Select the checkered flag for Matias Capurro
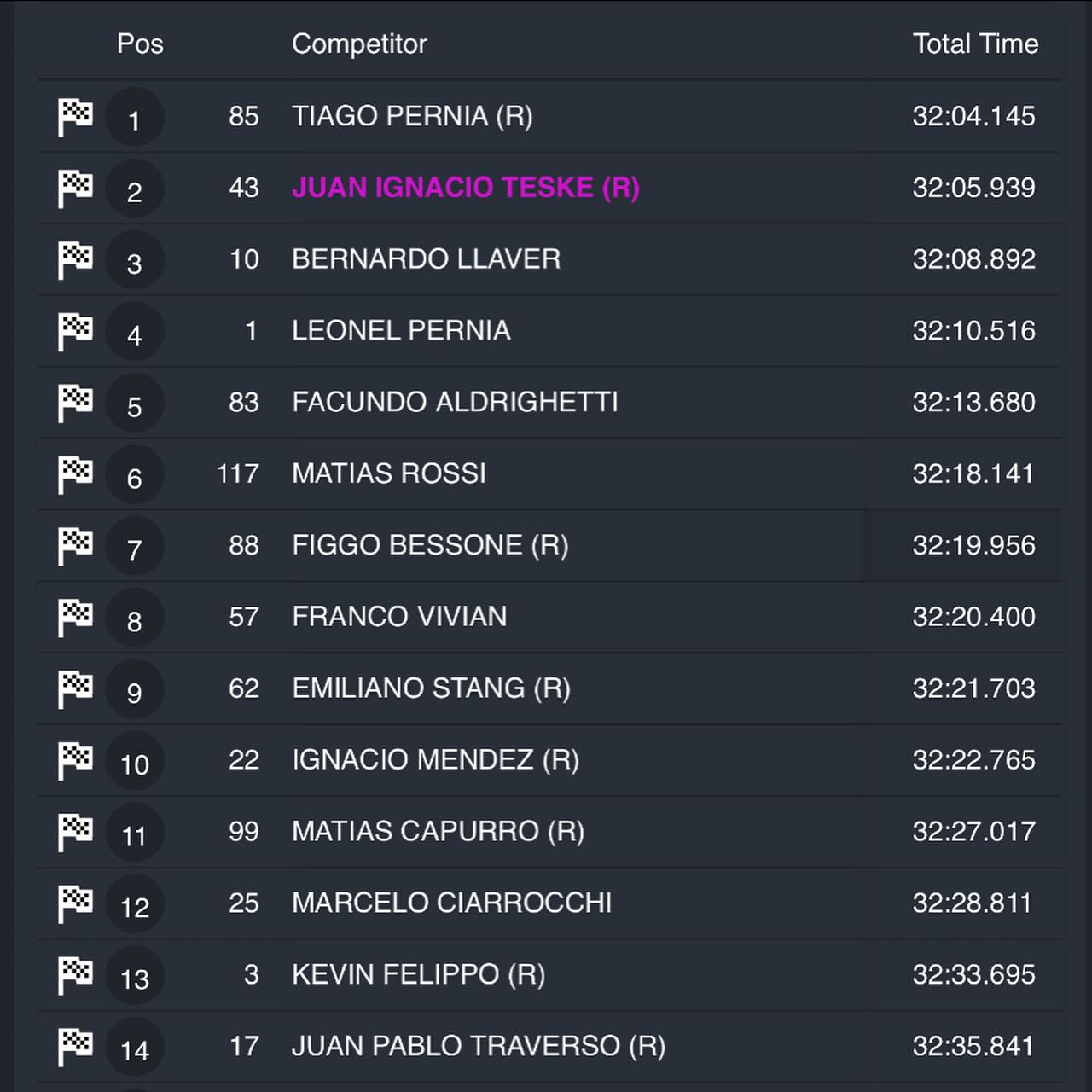The height and width of the screenshot is (1092, 1092). click(75, 833)
